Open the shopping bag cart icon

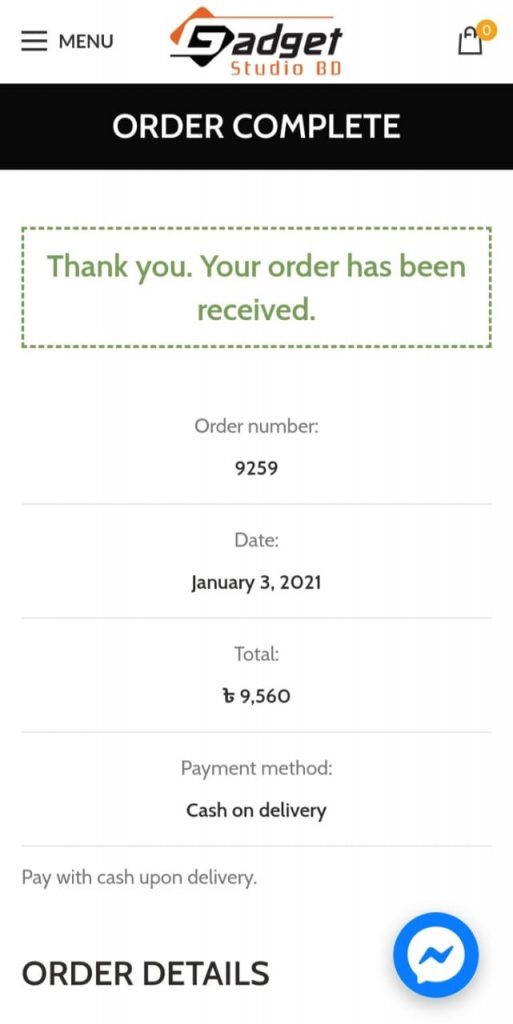point(470,41)
